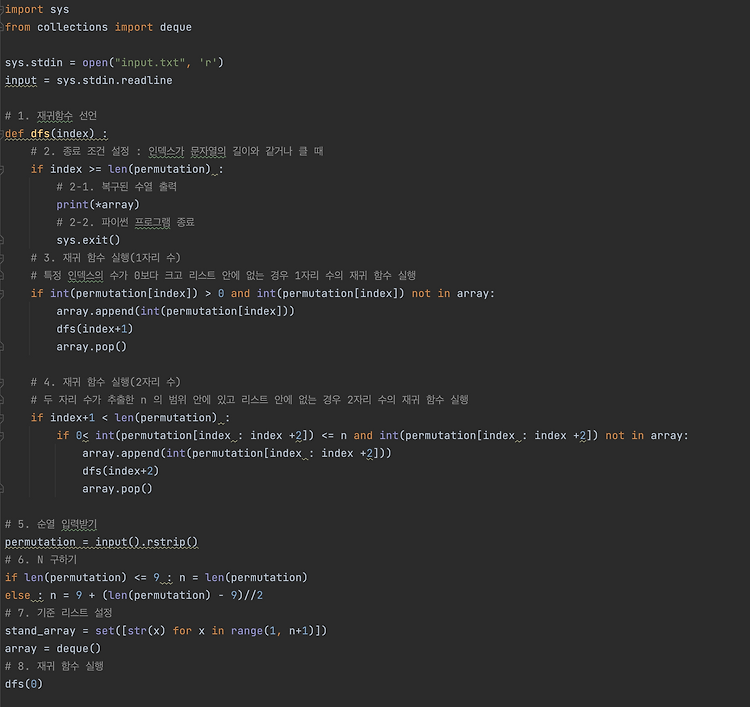
Task: Collapse the fold marker beside 'if index >= len(permutation)'
Action: (1, 169)
